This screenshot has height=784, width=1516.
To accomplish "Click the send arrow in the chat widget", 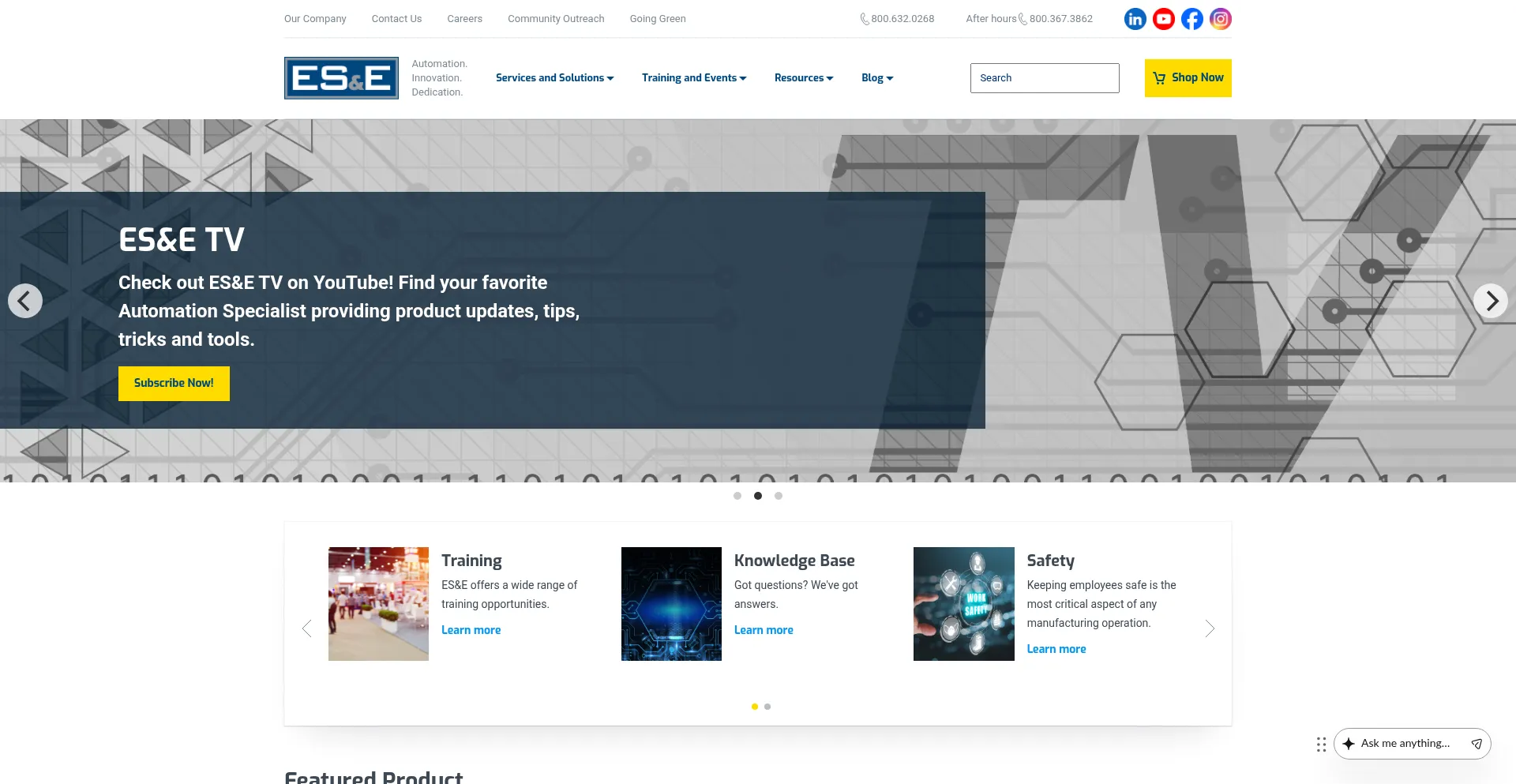I will (x=1476, y=743).
